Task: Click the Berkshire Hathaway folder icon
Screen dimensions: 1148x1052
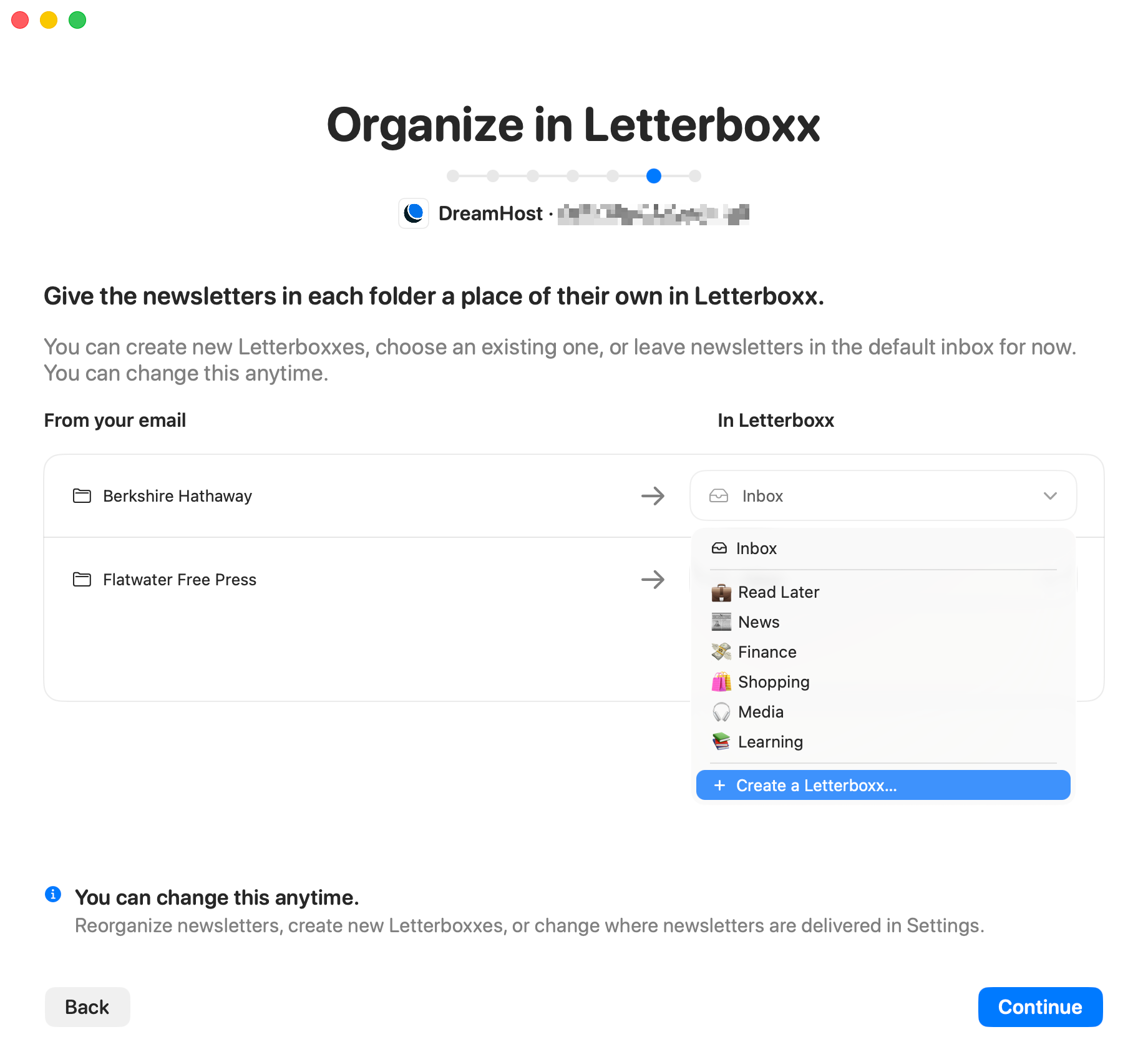Action: (x=82, y=496)
